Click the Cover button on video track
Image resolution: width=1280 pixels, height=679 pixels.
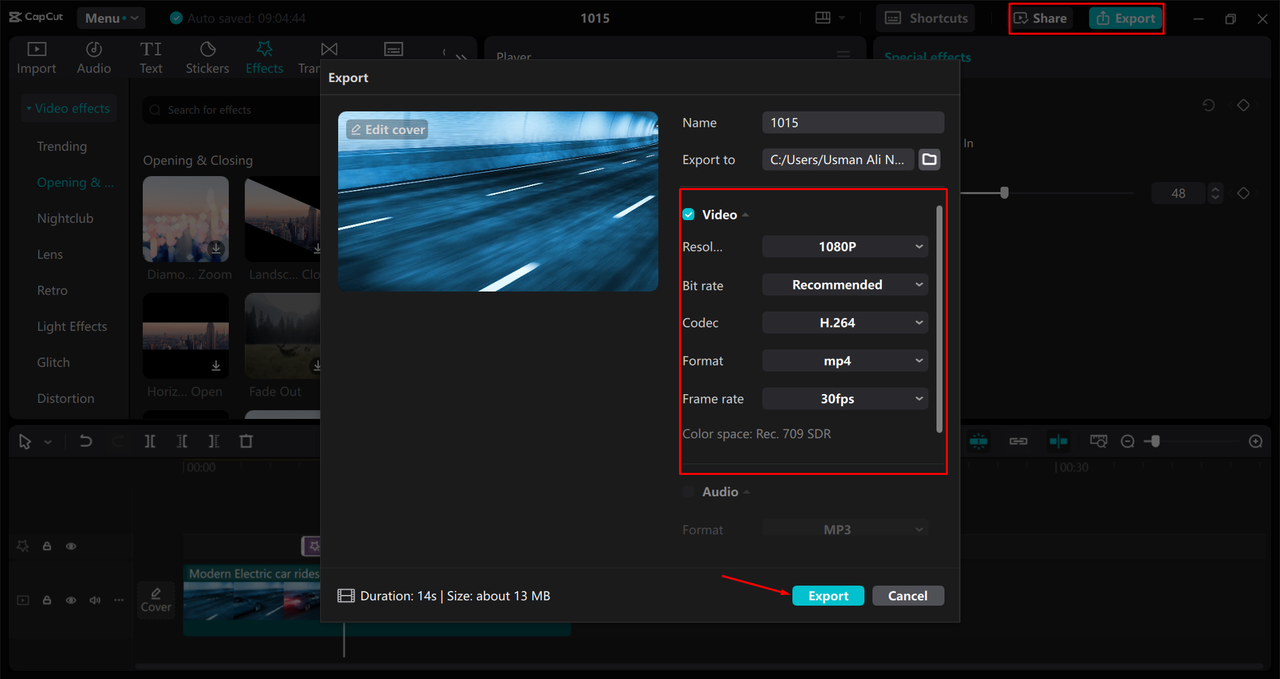[156, 600]
